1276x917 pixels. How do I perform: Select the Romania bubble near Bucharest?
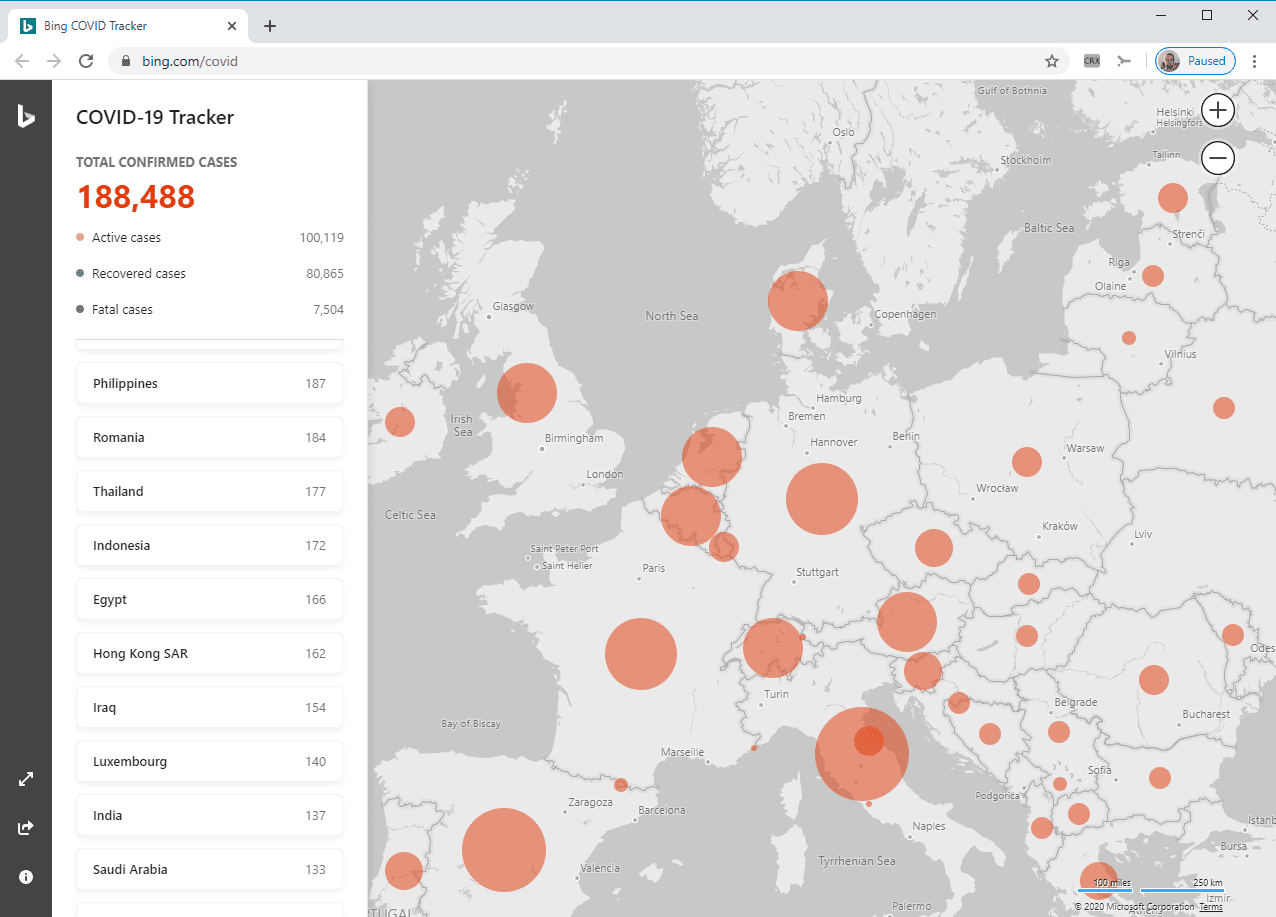[x=1154, y=680]
